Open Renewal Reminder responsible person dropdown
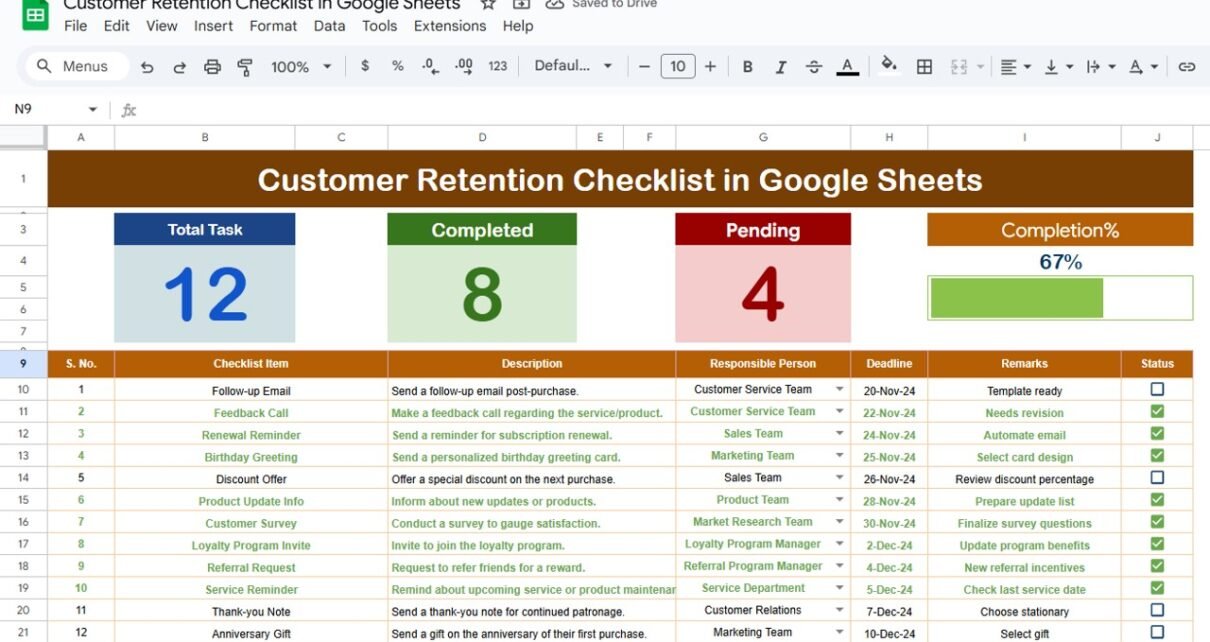 pyautogui.click(x=840, y=434)
